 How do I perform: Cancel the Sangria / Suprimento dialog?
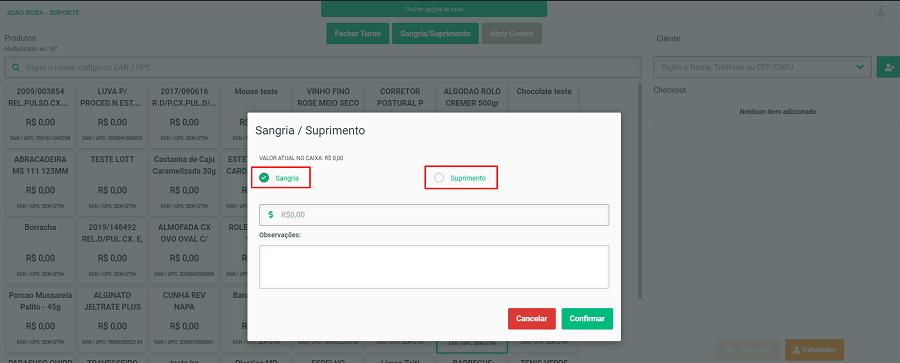click(x=532, y=319)
